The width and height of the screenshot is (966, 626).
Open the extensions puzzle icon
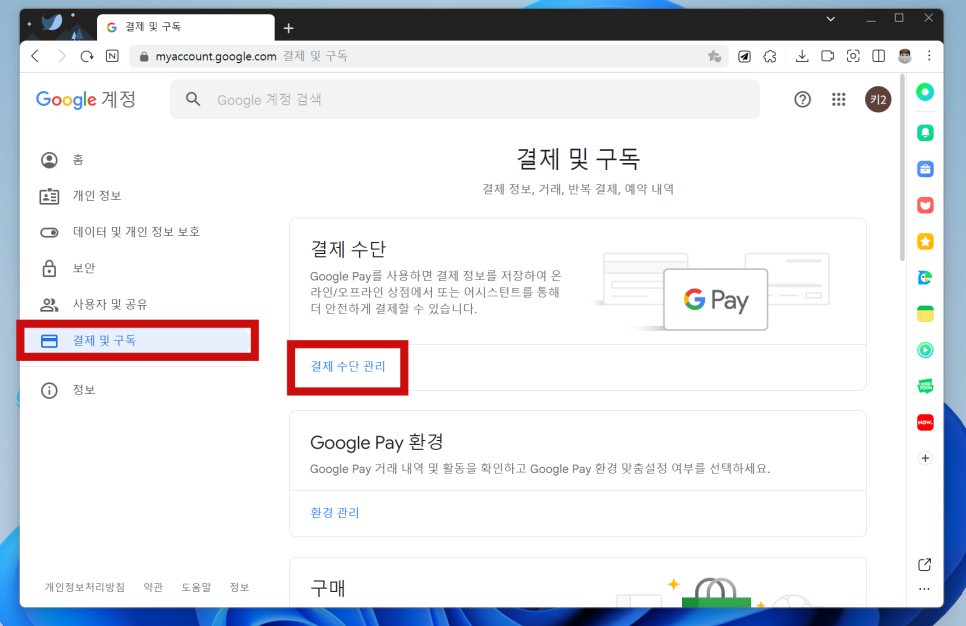click(x=769, y=56)
